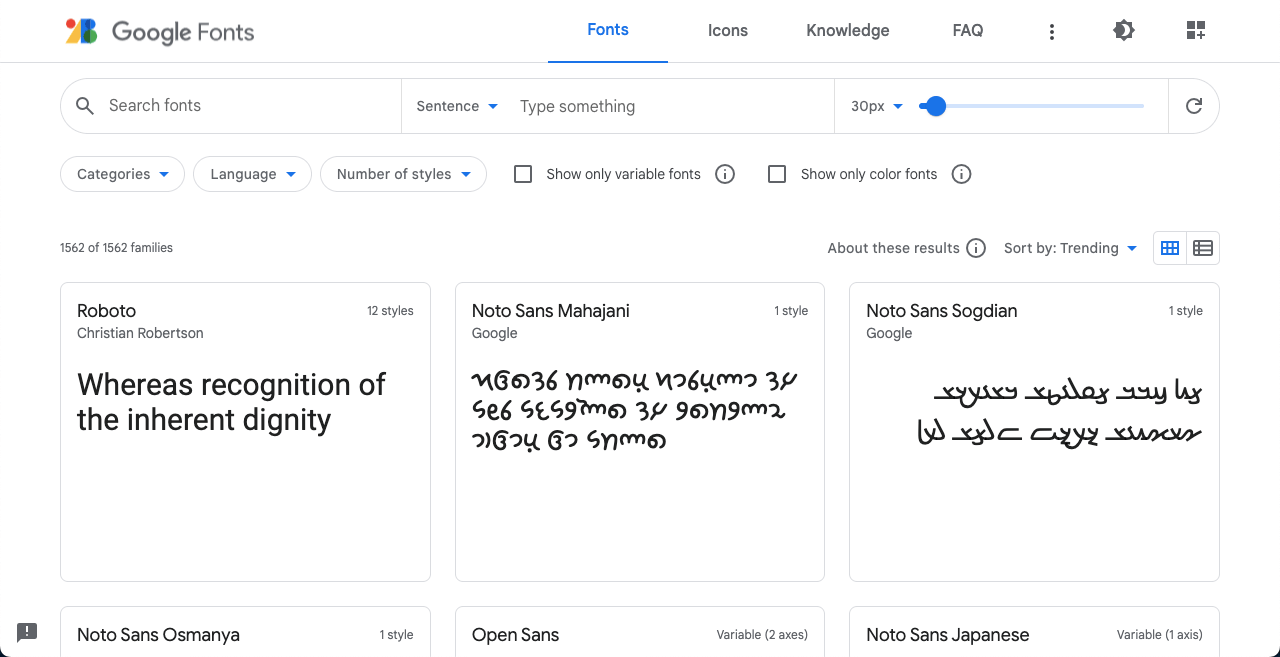Open info icon beside variable fonts
The width and height of the screenshot is (1280, 657).
click(x=725, y=174)
